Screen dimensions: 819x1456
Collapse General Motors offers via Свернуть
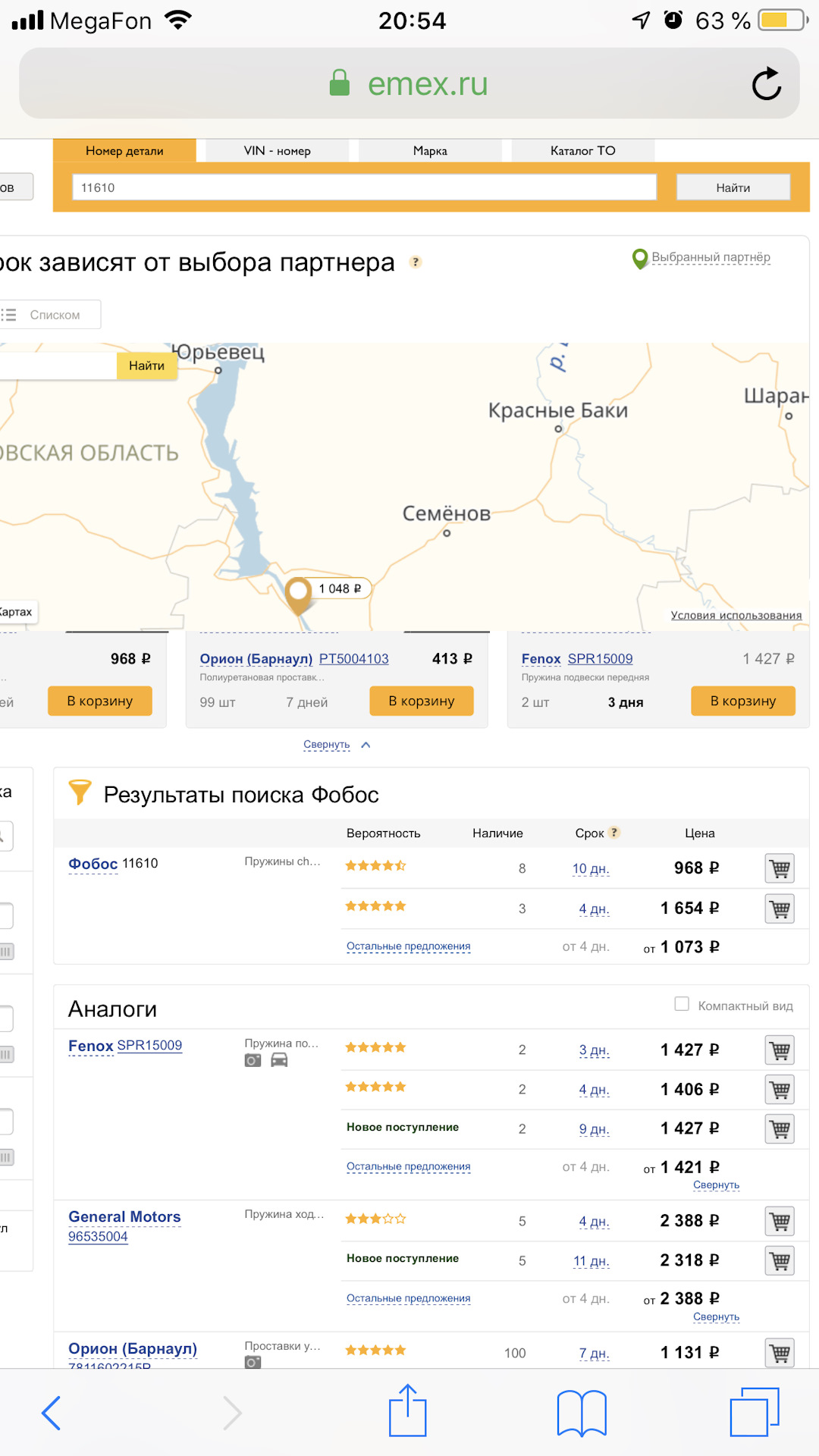pos(715,1317)
